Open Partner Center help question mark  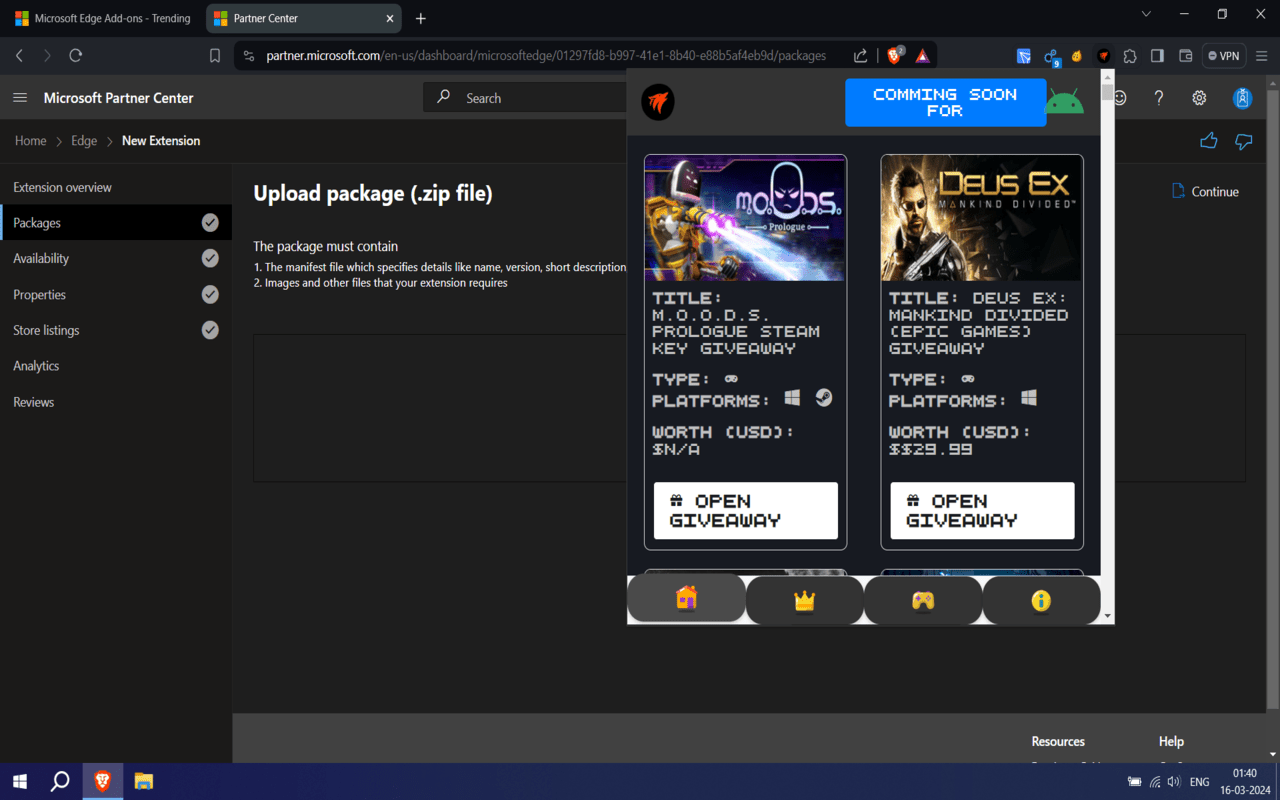point(1159,98)
